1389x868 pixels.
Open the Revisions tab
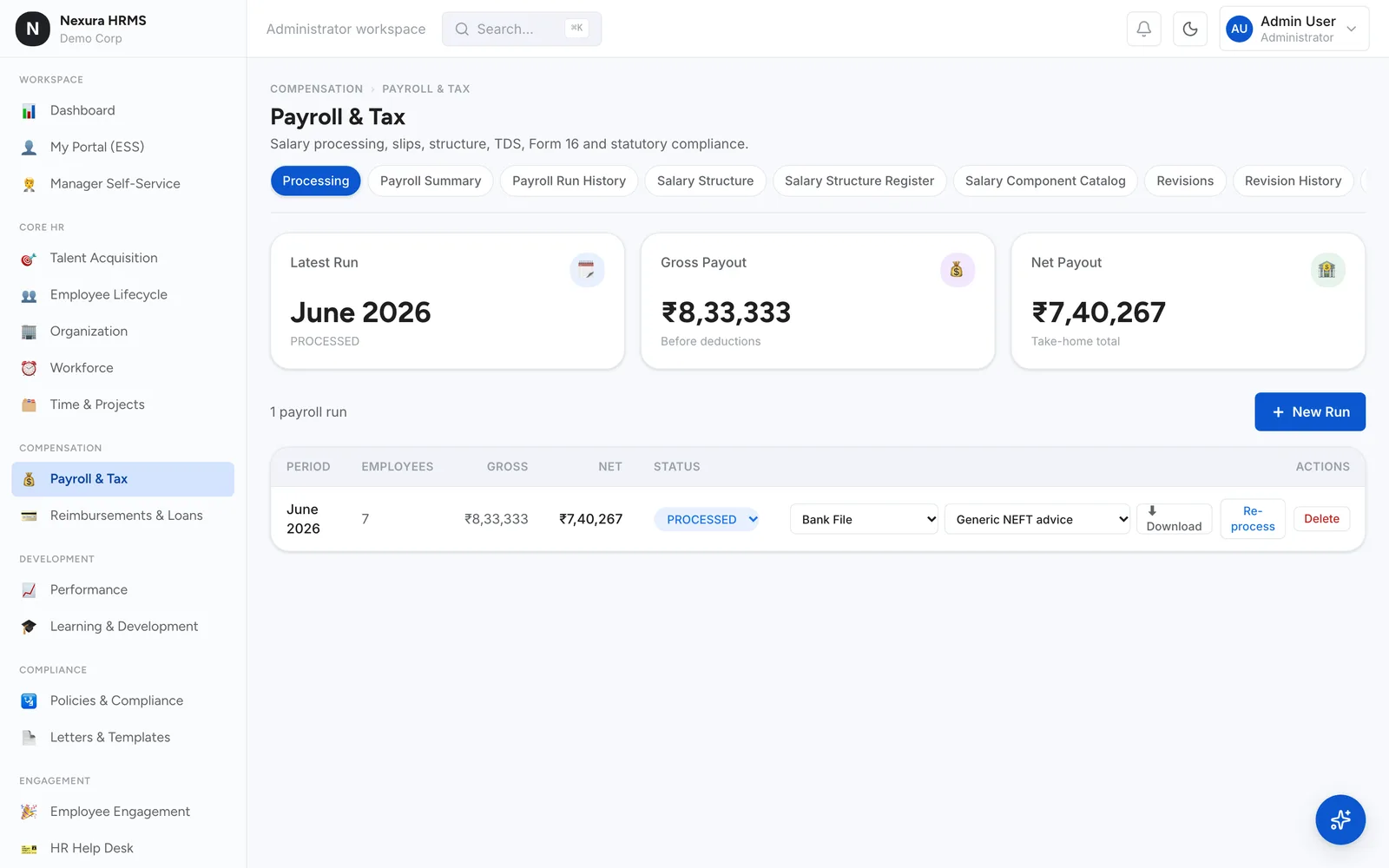tap(1185, 181)
